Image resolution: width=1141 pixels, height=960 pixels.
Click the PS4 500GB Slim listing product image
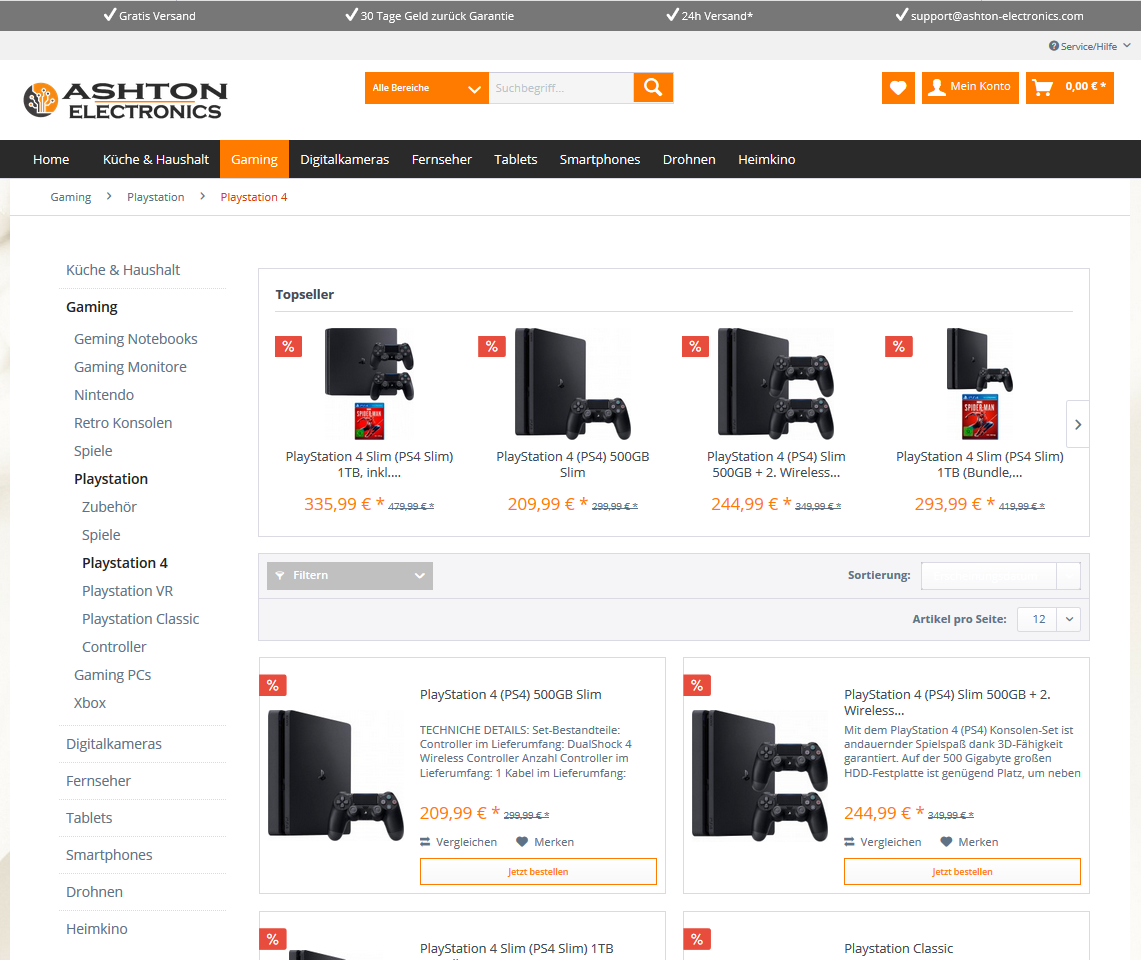click(336, 775)
